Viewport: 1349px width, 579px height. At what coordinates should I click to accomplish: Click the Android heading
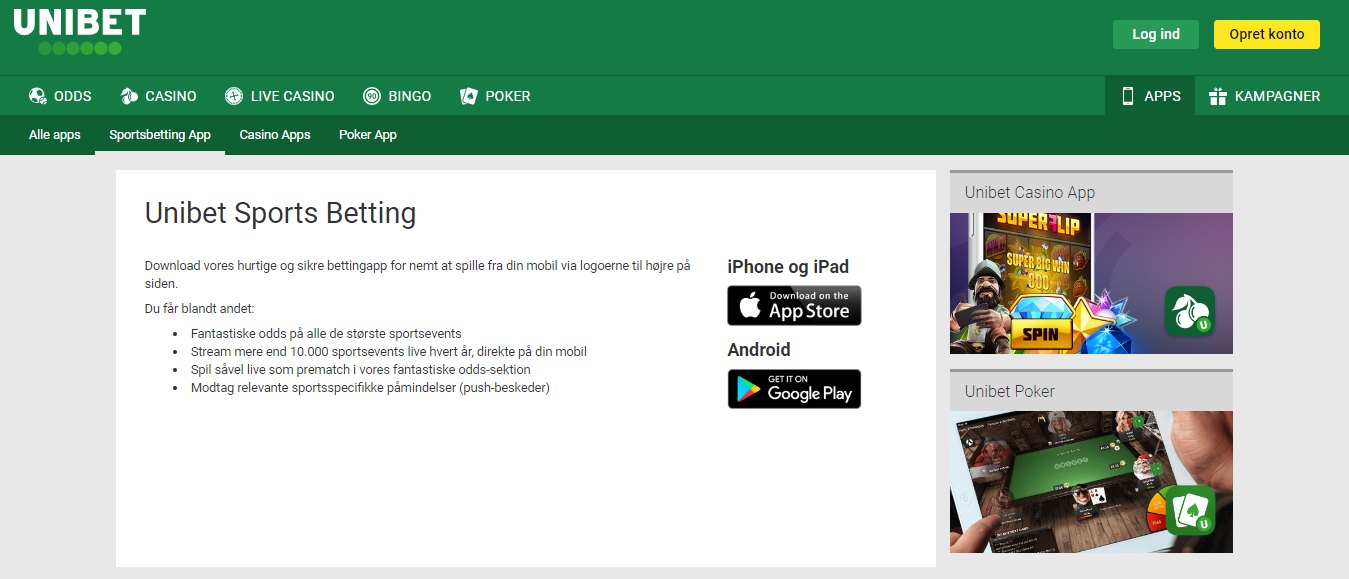(x=759, y=349)
